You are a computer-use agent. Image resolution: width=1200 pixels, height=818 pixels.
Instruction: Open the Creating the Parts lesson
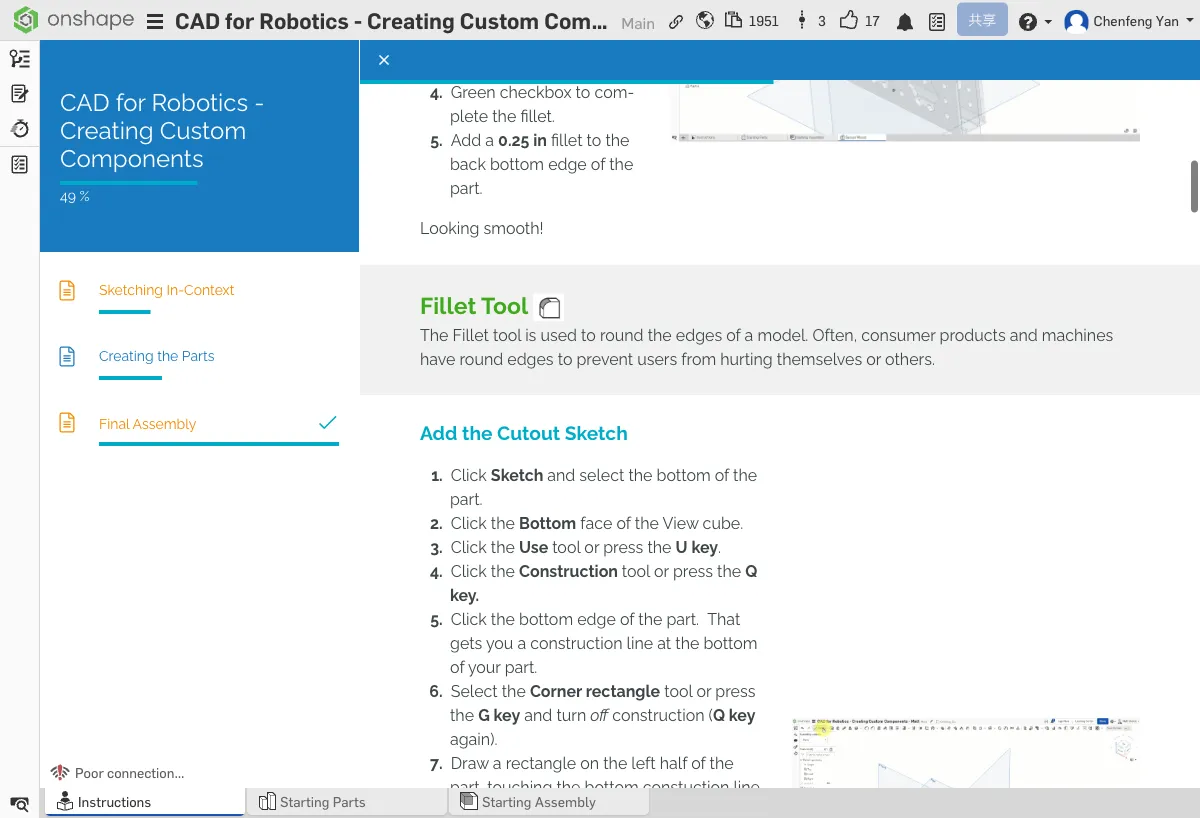[x=156, y=356]
